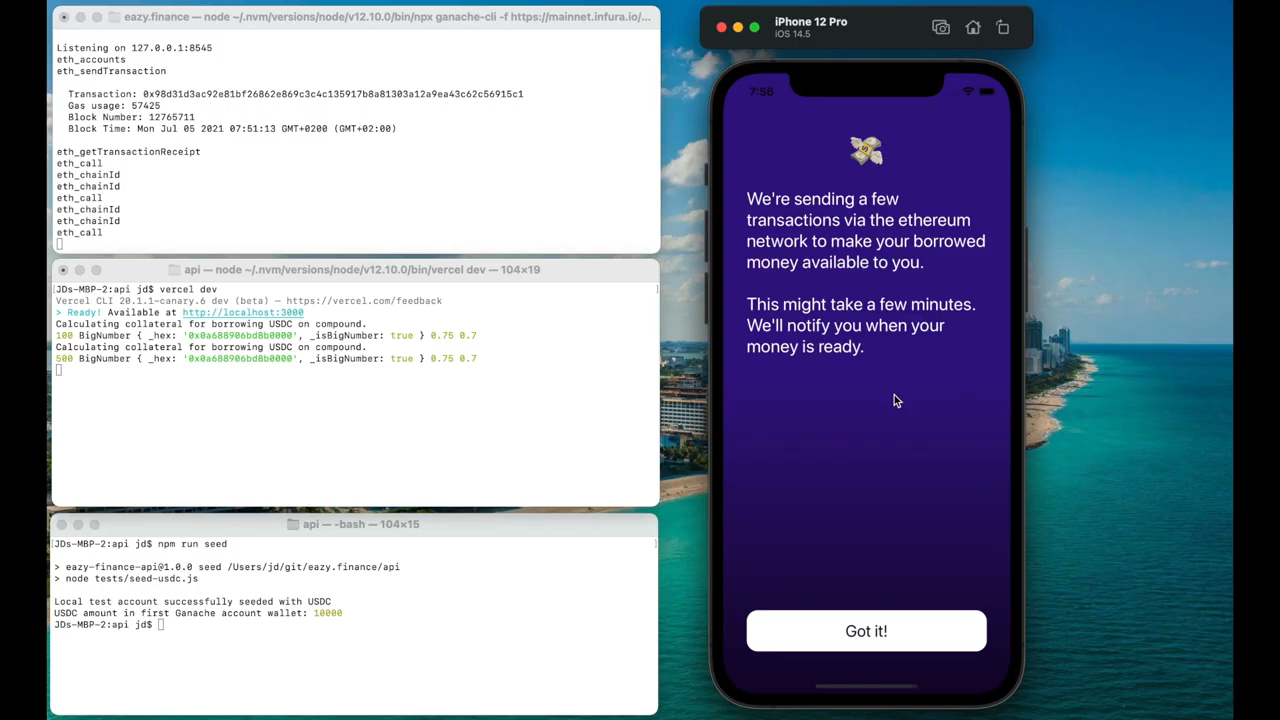
Task: Click the Block Number: 12765711 line
Action: click(x=131, y=117)
